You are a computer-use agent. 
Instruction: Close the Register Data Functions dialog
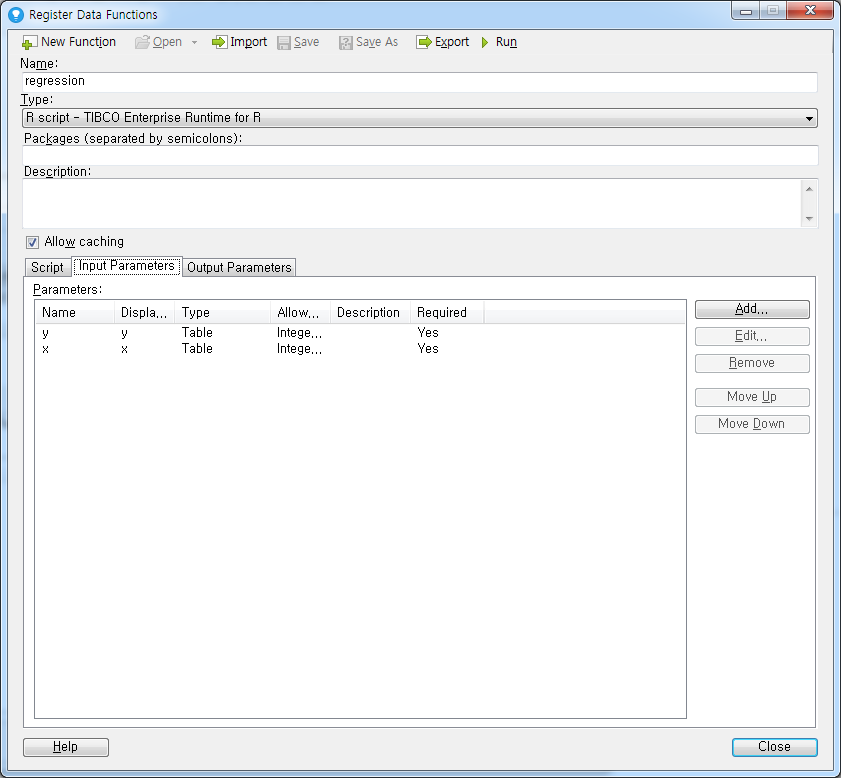coord(774,747)
